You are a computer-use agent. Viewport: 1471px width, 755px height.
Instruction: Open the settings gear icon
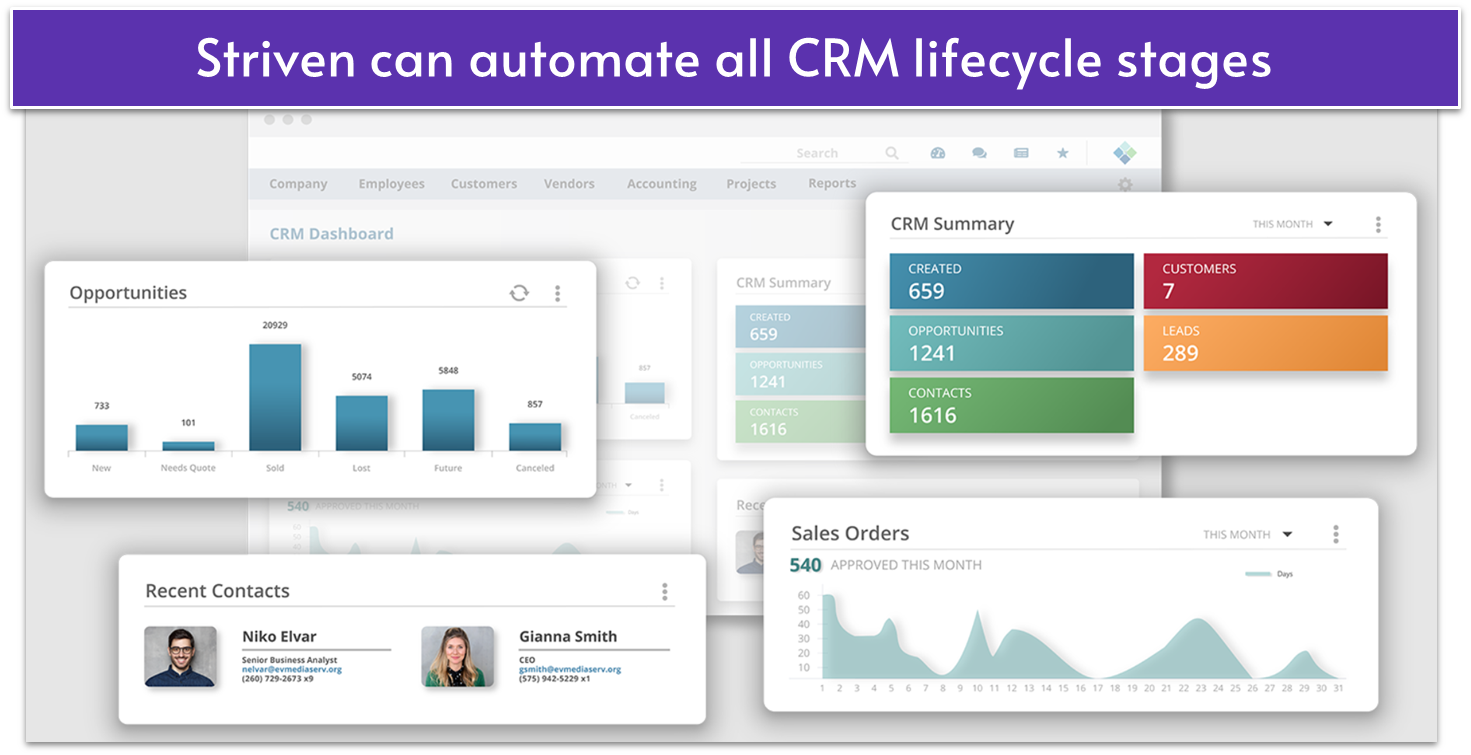(1125, 185)
